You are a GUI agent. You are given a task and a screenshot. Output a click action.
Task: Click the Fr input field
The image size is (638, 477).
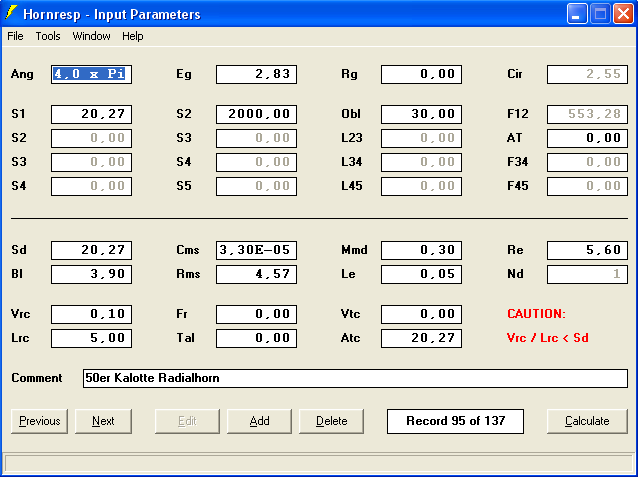(256, 314)
